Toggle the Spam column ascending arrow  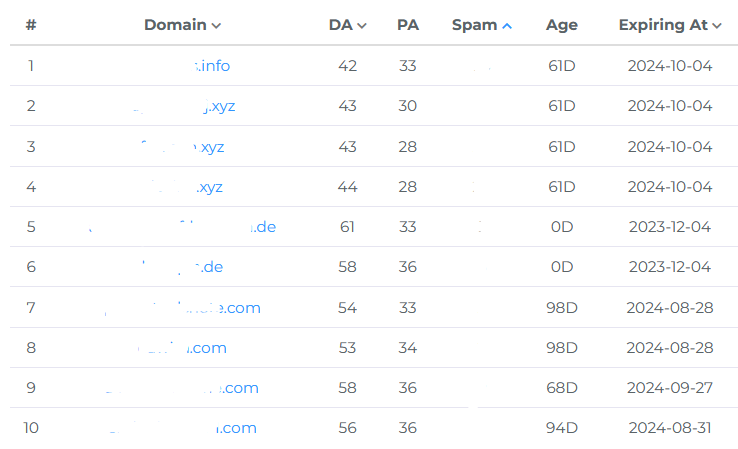coord(507,26)
